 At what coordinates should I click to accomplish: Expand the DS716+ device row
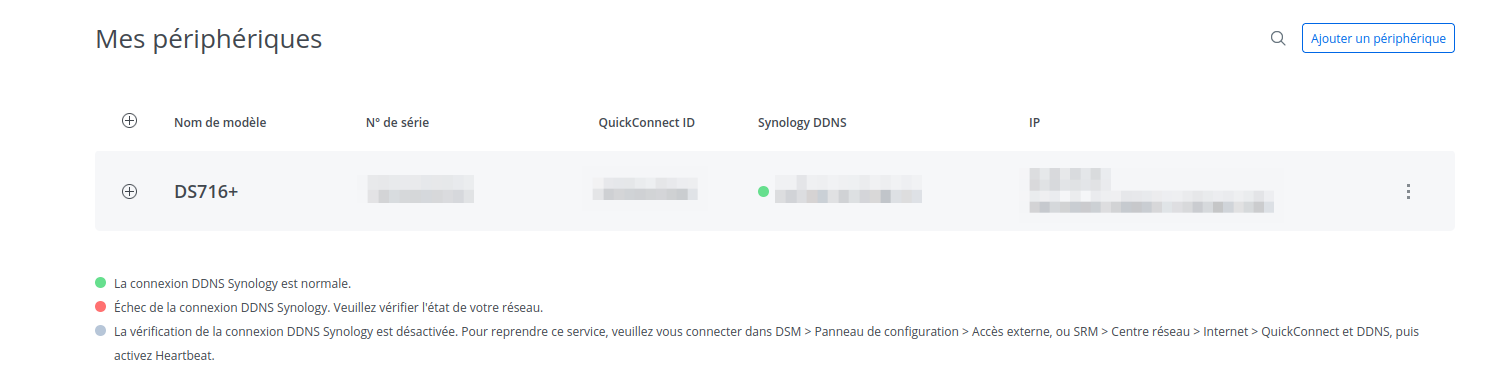click(x=129, y=192)
